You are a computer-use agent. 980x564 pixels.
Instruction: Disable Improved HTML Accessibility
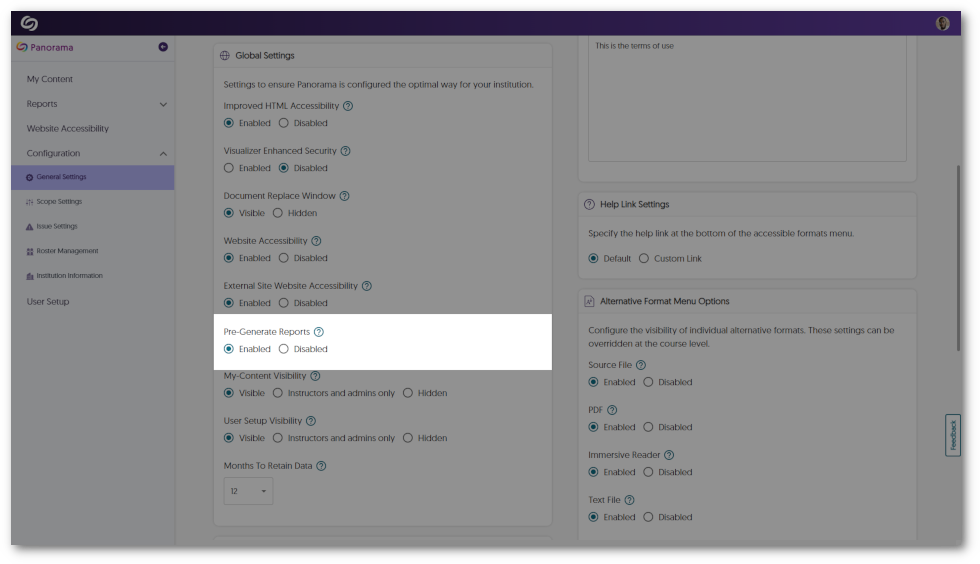tap(284, 123)
